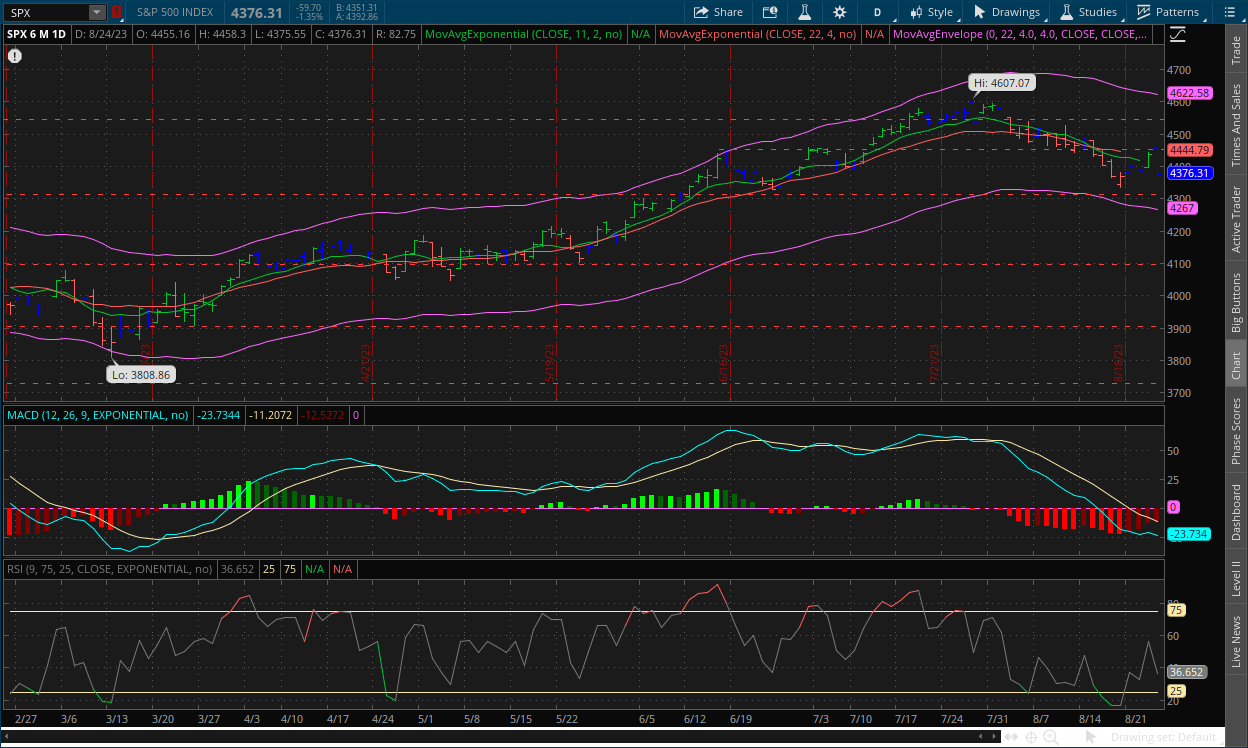Click the 36.652 RSI value tag
The width and height of the screenshot is (1248, 748).
[x=1189, y=672]
